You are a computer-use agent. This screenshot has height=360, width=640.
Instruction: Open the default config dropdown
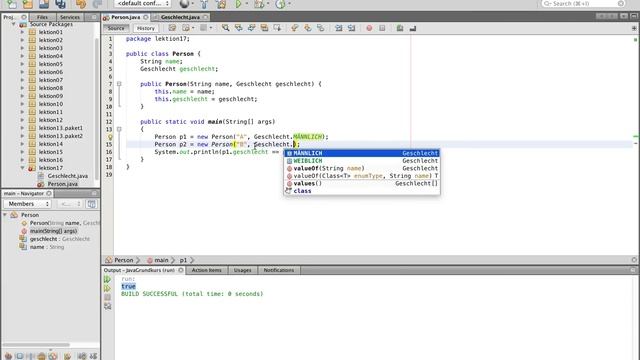coord(142,4)
